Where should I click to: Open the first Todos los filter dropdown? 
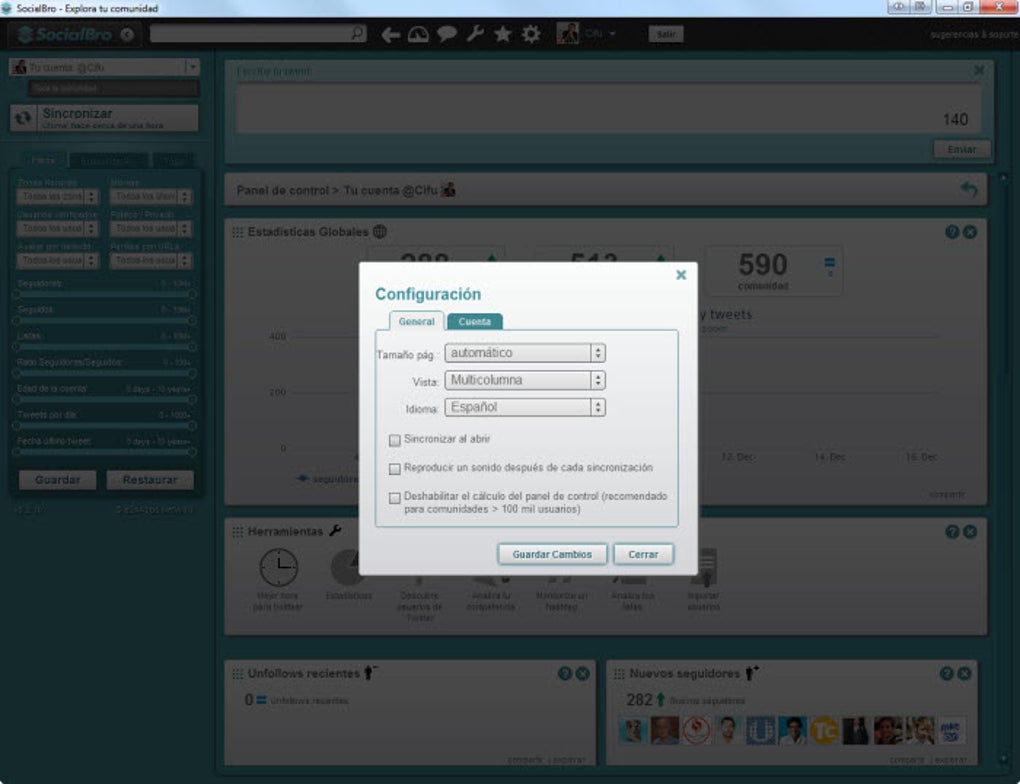[x=57, y=196]
